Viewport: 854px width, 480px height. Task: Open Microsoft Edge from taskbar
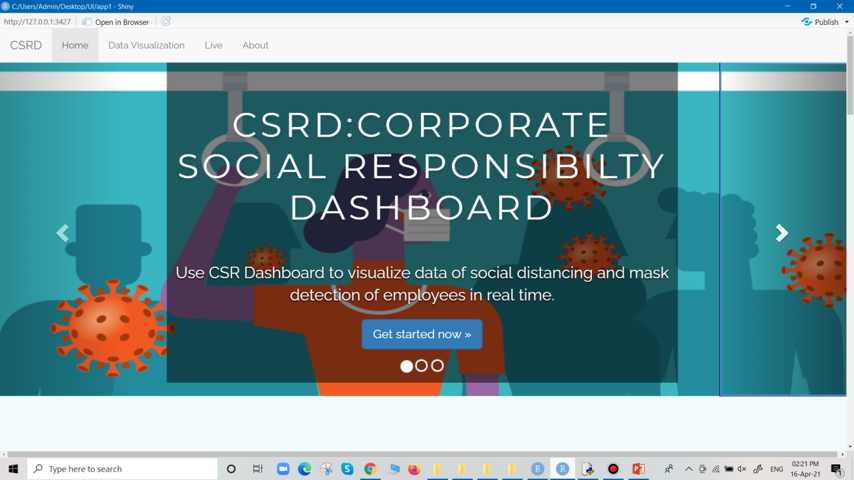click(x=304, y=469)
